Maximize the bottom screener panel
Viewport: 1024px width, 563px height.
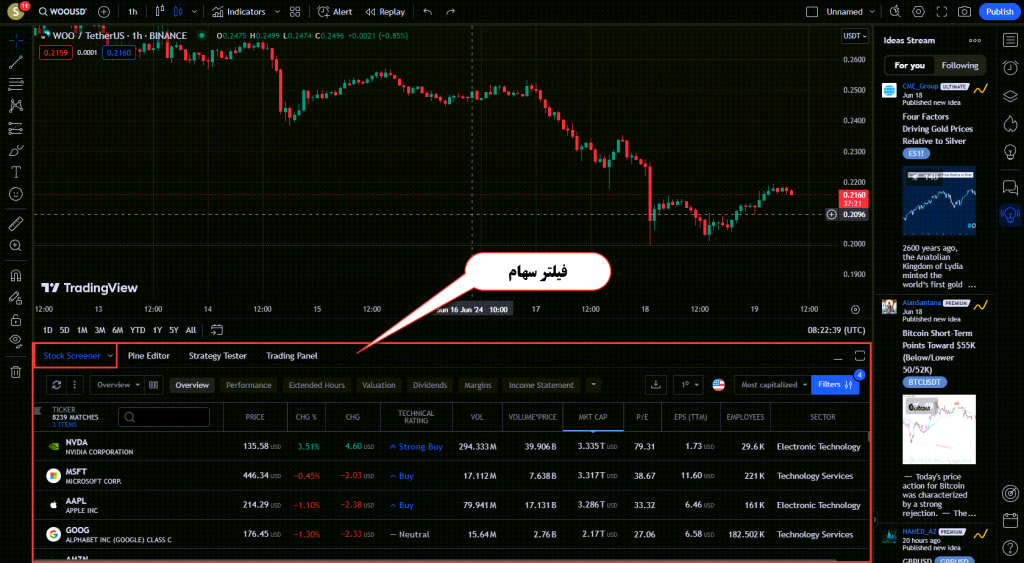pos(859,356)
